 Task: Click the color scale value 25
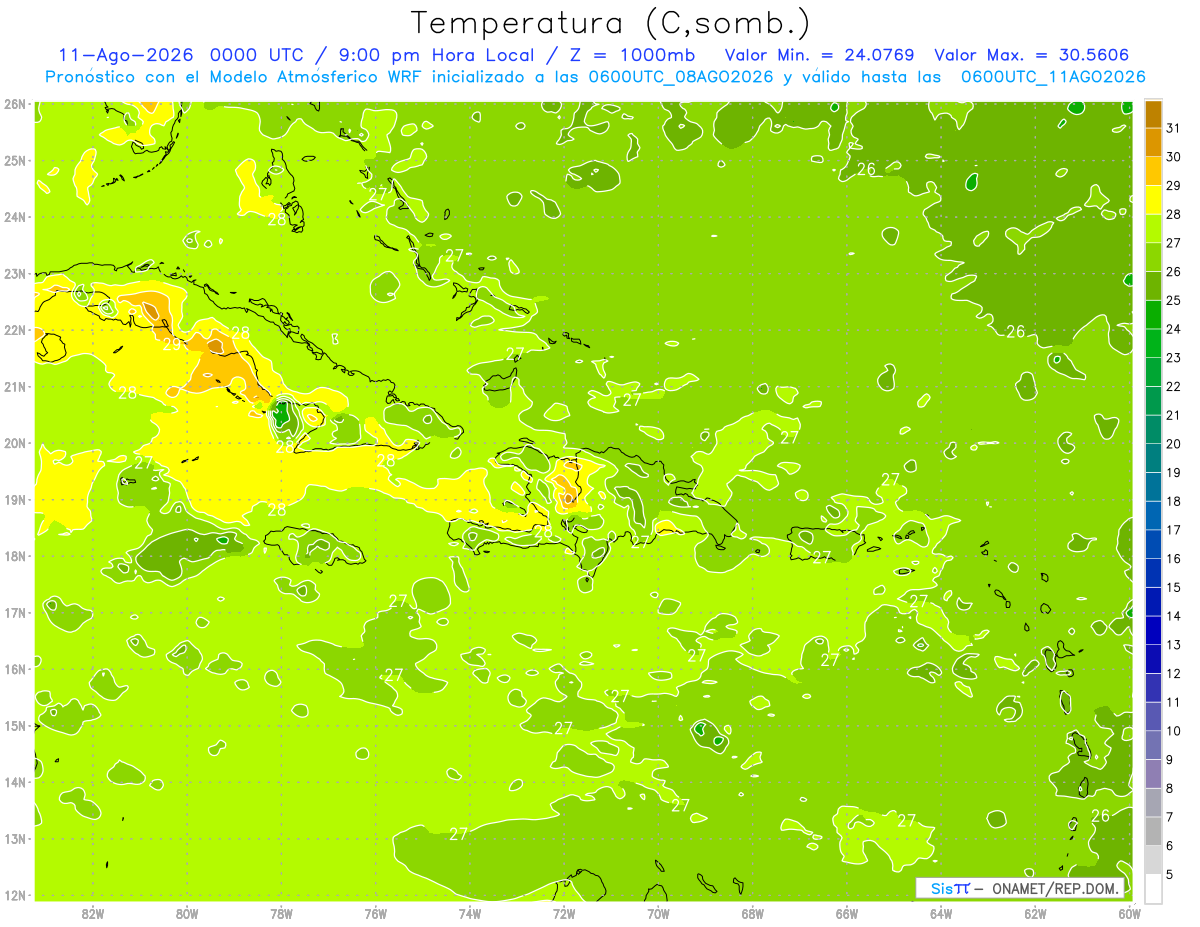(1173, 300)
